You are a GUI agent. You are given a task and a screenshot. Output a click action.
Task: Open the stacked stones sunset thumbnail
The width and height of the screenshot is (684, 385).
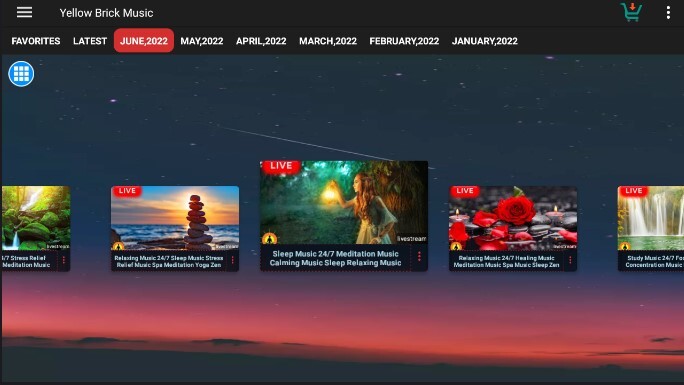[x=175, y=218]
